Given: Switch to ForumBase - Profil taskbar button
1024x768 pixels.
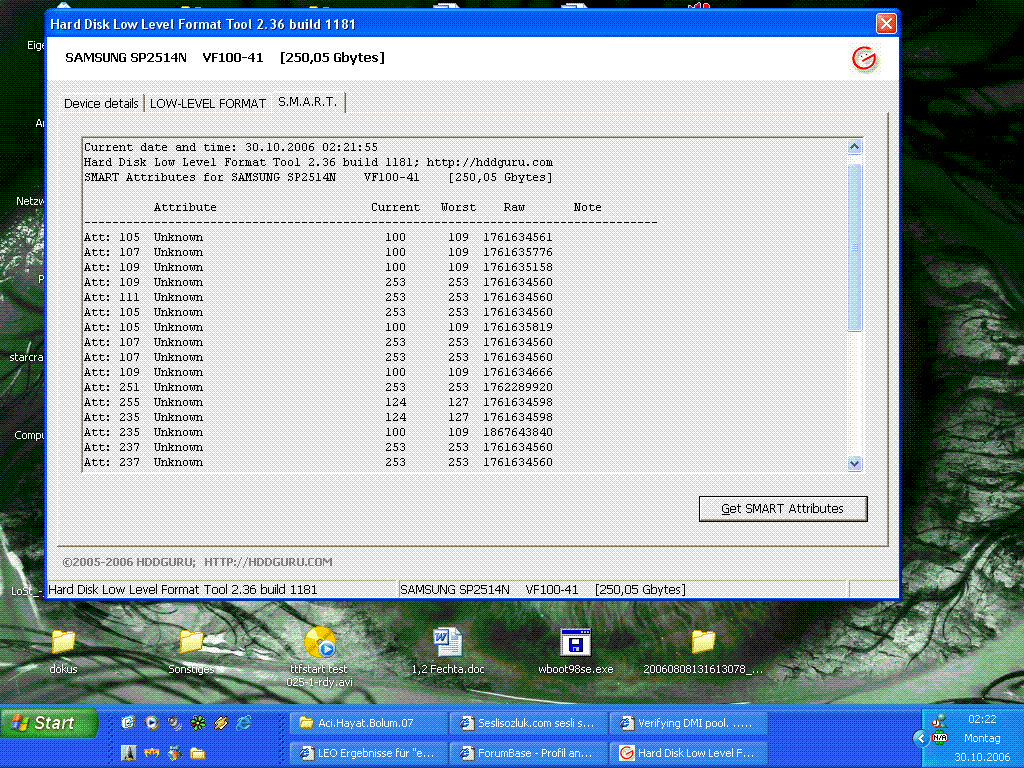Looking at the screenshot, I should pos(528,753).
